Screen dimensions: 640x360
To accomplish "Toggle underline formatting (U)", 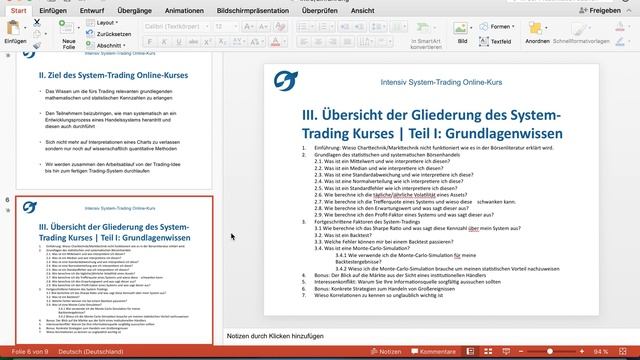I will pos(178,42).
